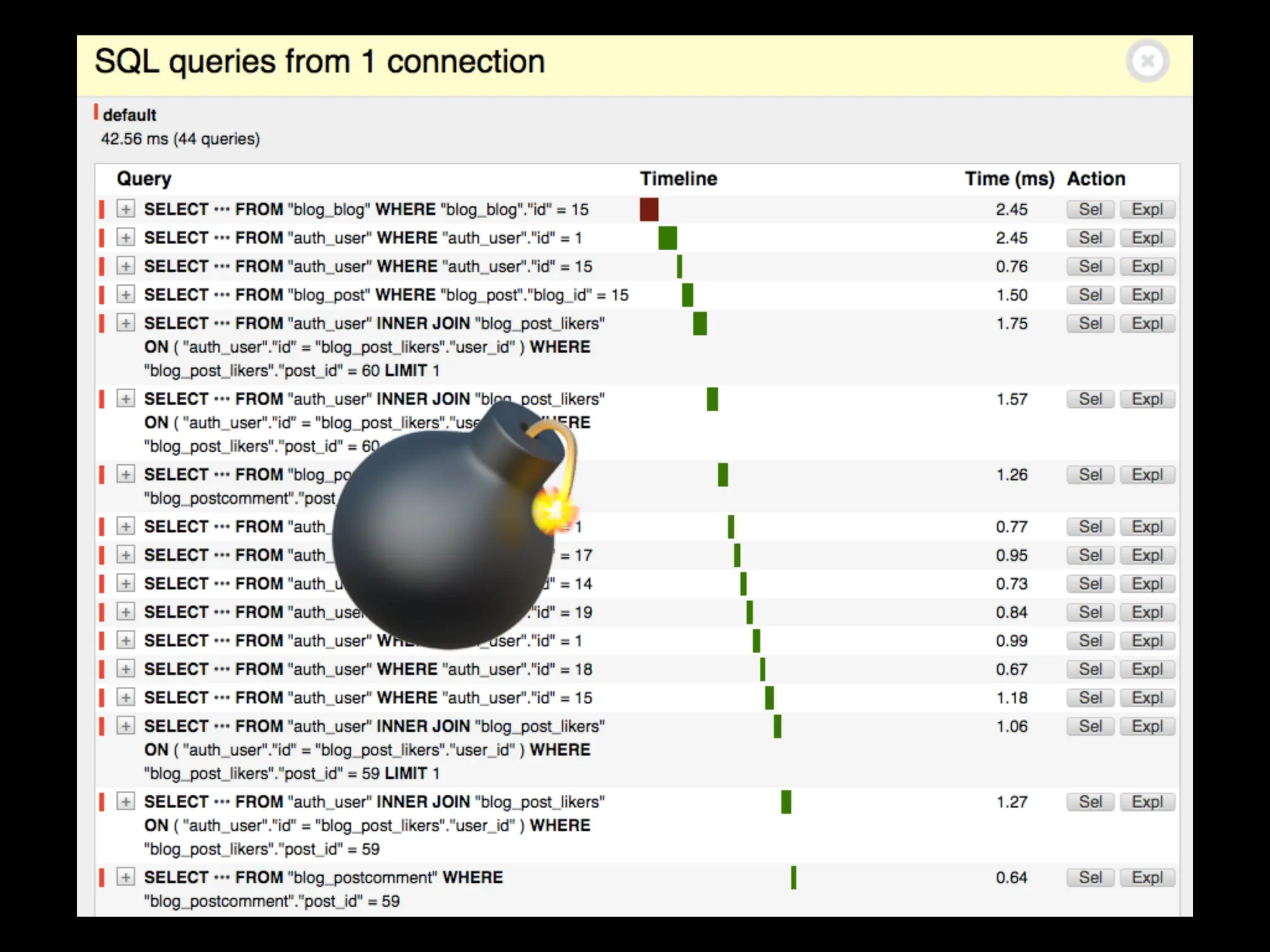Click the 1.50 time value

pos(1012,295)
